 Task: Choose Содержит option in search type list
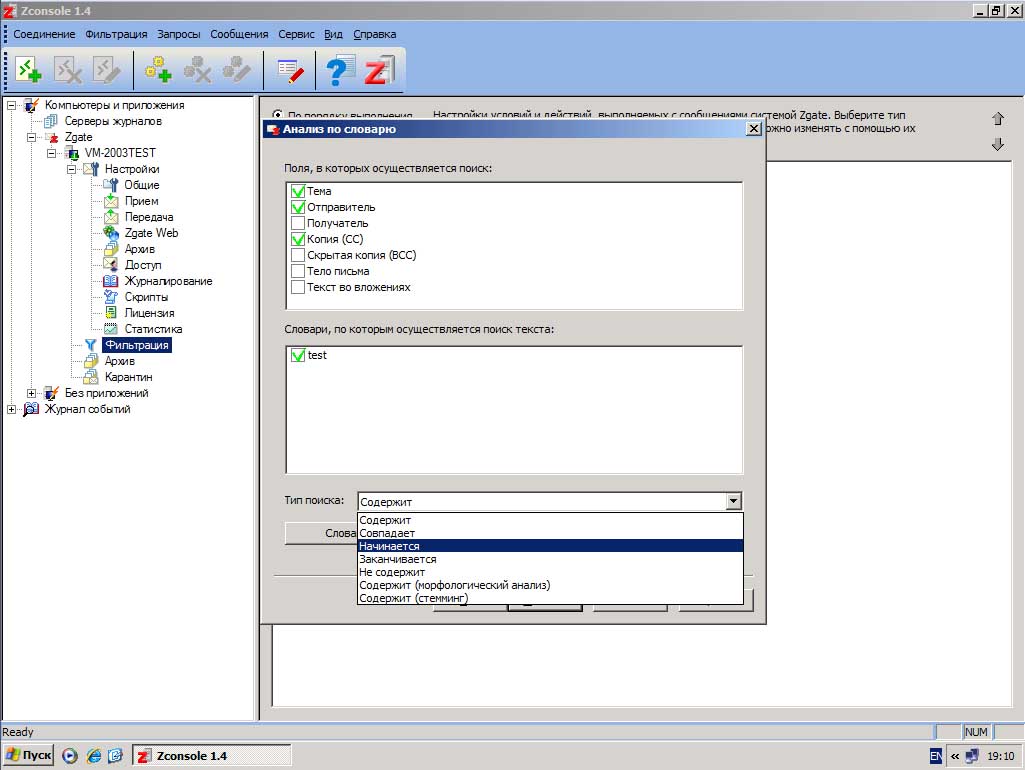pyautogui.click(x=550, y=520)
